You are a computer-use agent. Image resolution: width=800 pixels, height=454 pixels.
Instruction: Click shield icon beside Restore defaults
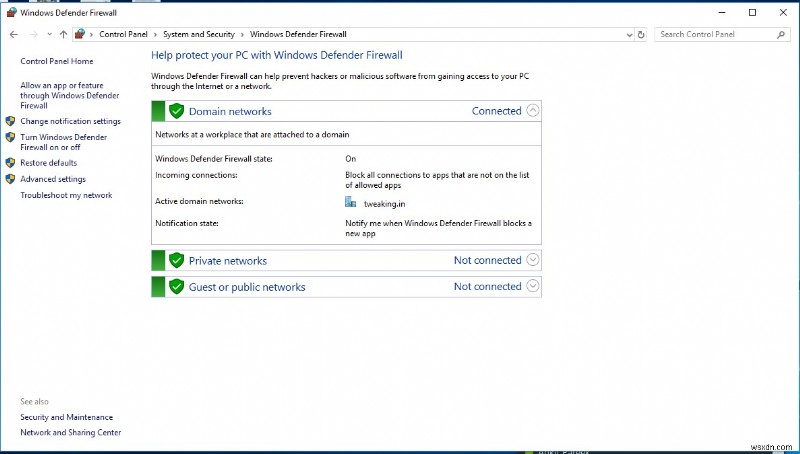click(x=10, y=163)
